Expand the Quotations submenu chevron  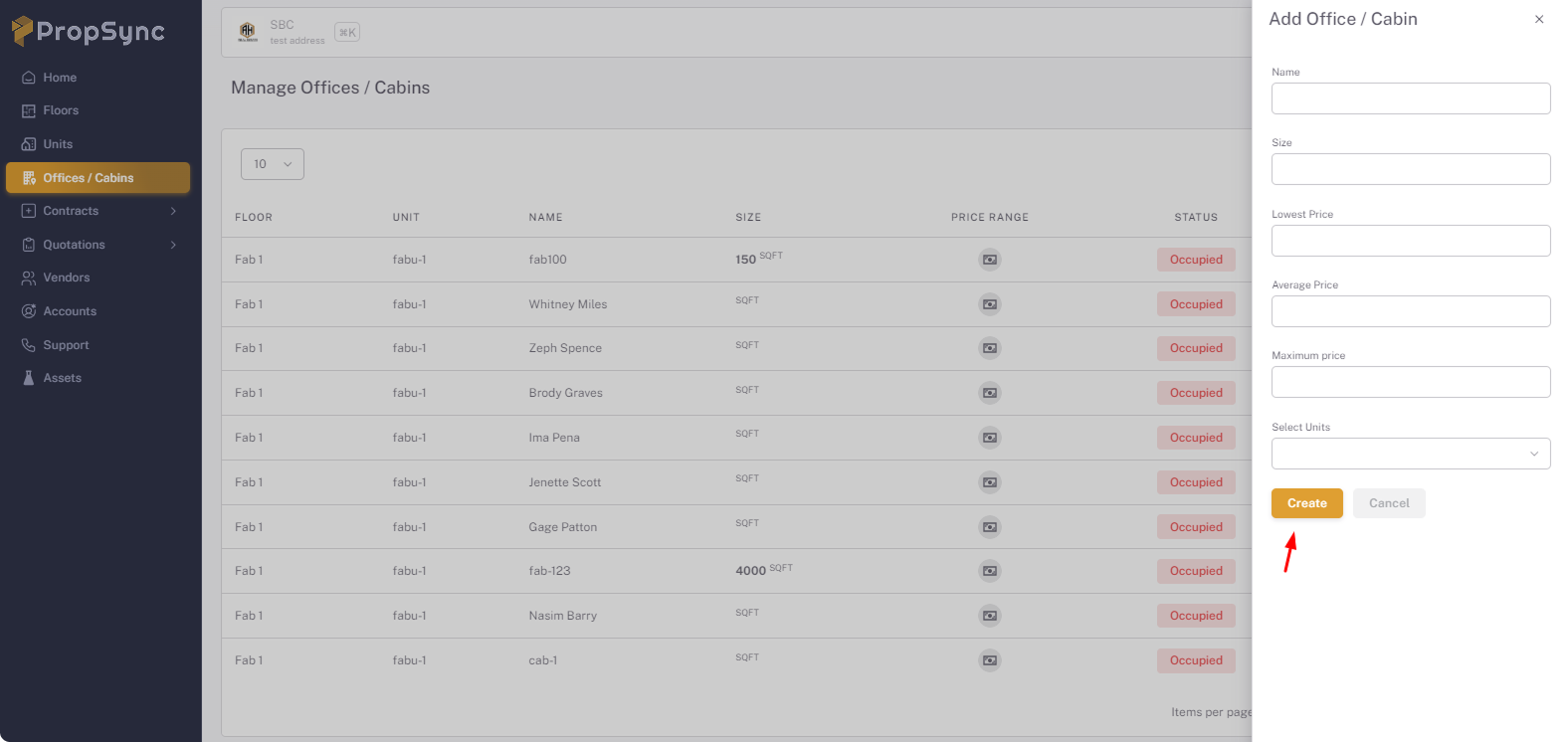coord(173,245)
